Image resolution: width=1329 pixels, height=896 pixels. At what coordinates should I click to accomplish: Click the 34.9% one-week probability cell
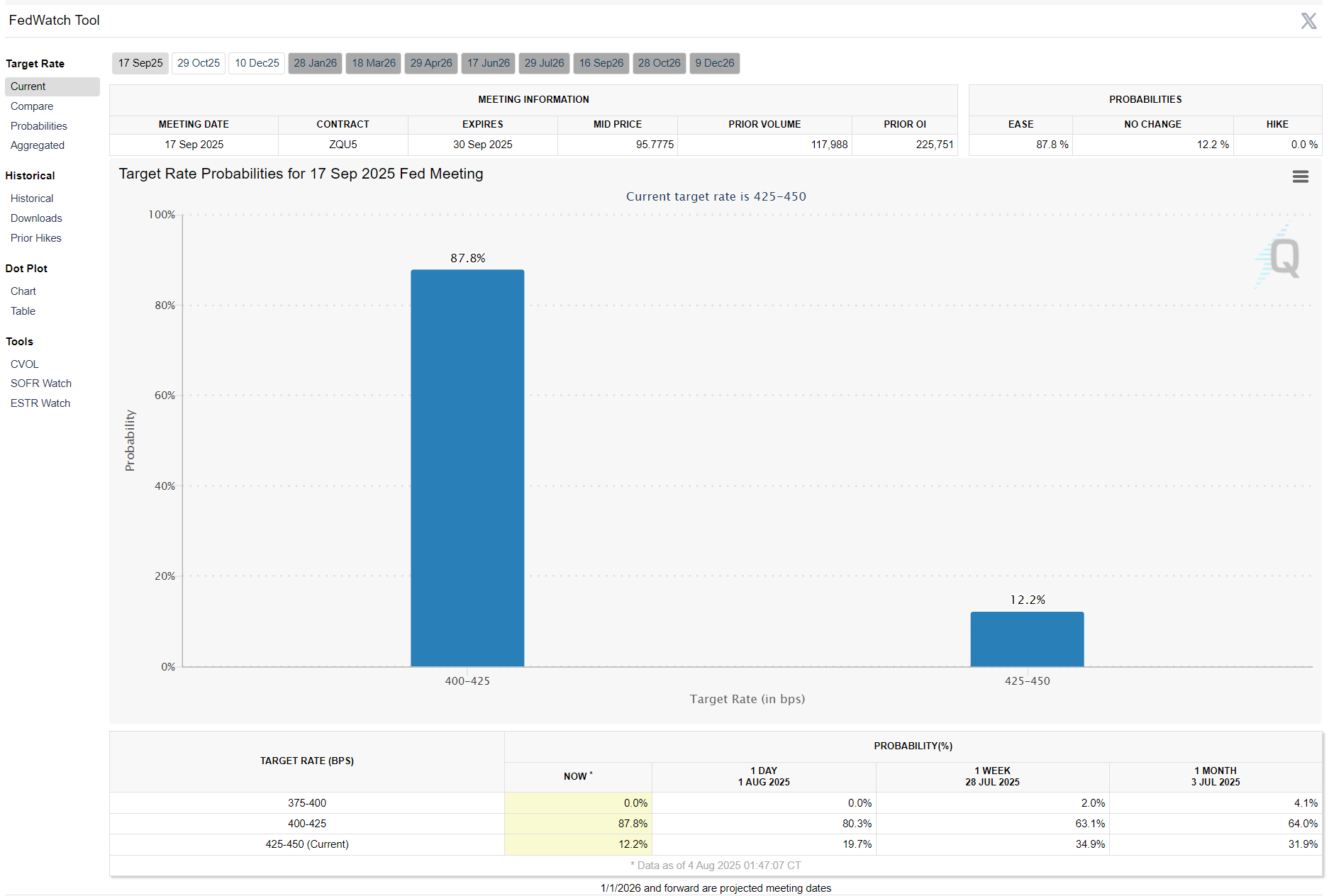(993, 844)
